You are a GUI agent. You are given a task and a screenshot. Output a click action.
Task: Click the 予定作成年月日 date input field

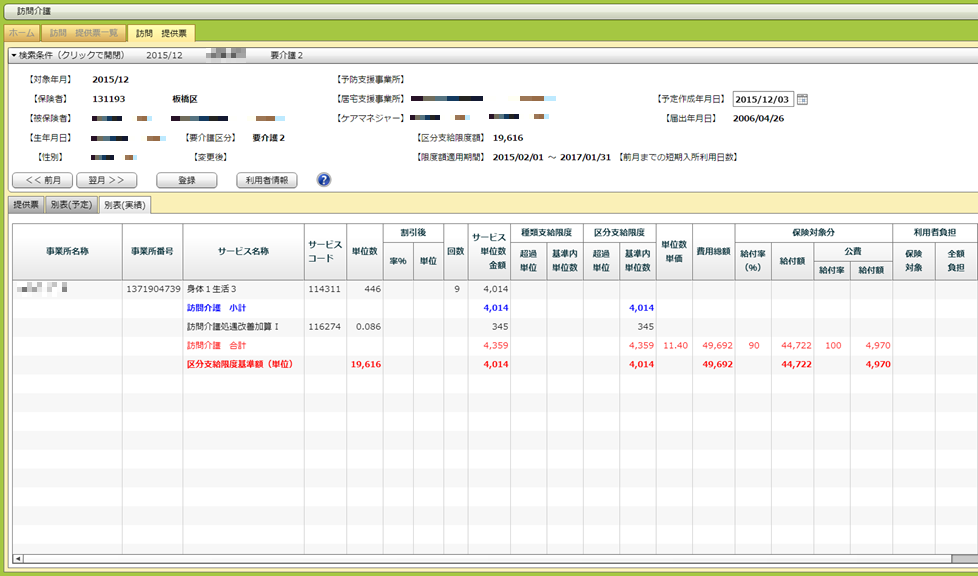tap(763, 99)
